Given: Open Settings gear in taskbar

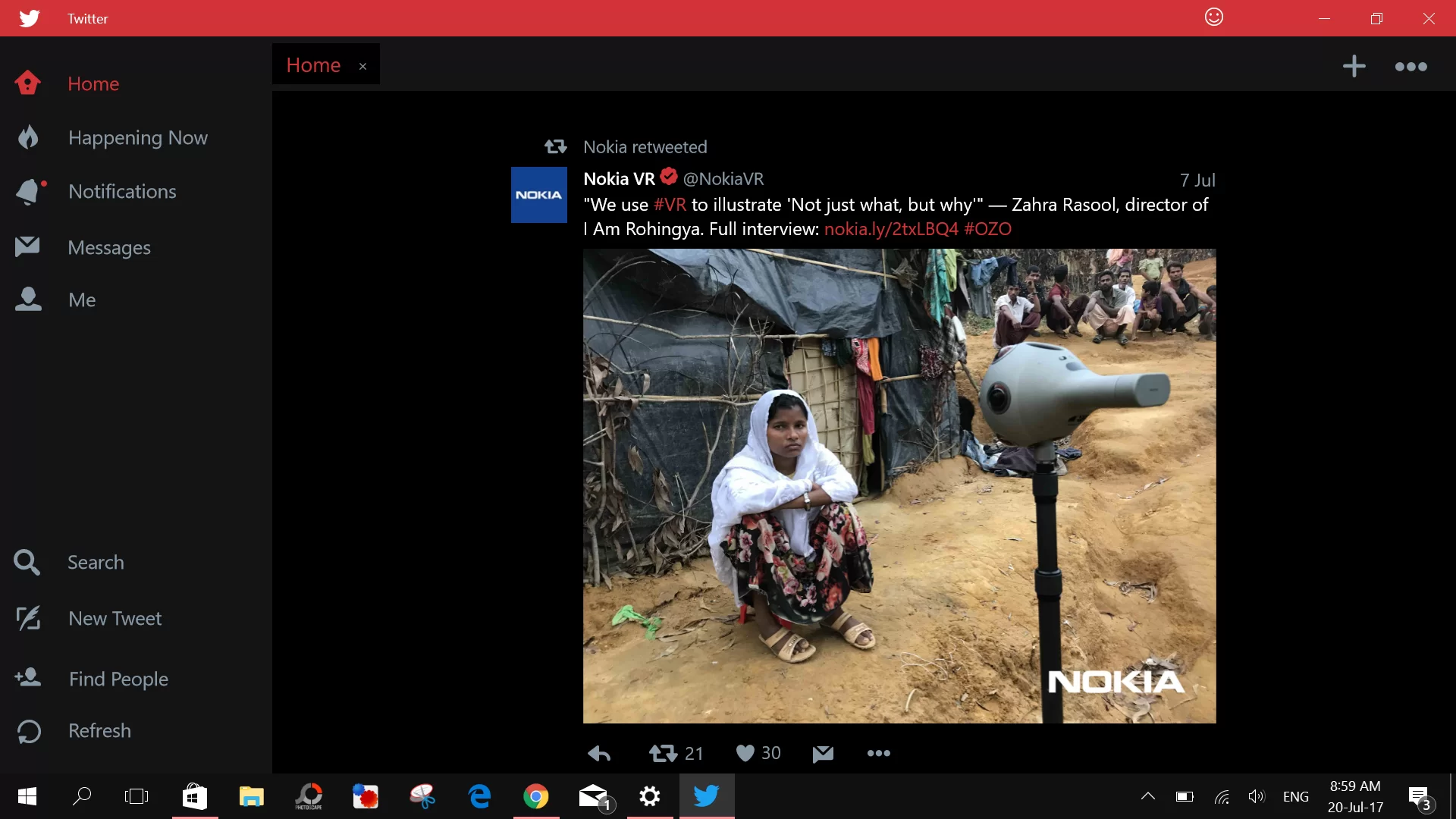Looking at the screenshot, I should click(x=650, y=796).
